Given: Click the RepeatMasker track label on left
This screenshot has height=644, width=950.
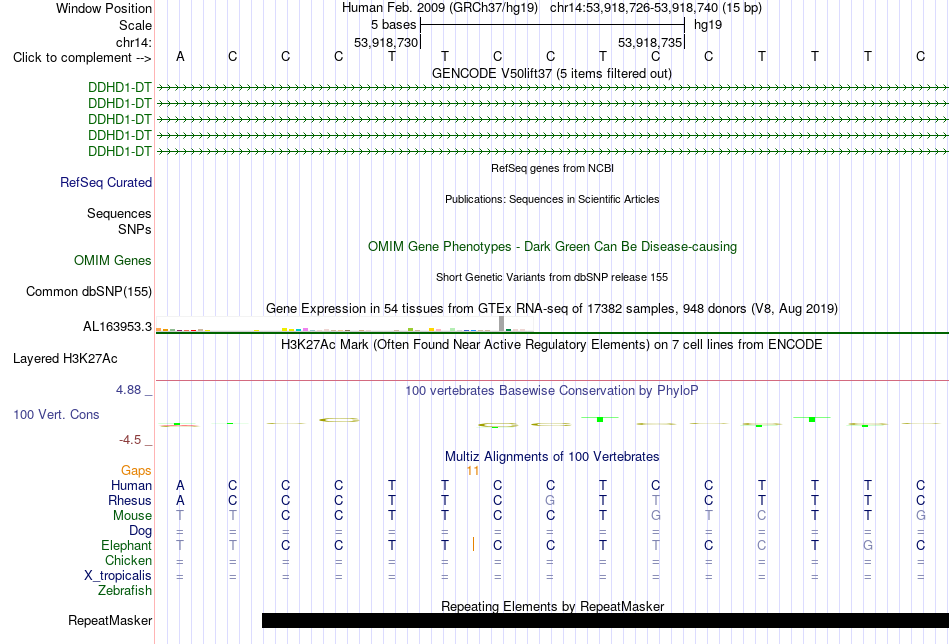Looking at the screenshot, I should coord(110,620).
